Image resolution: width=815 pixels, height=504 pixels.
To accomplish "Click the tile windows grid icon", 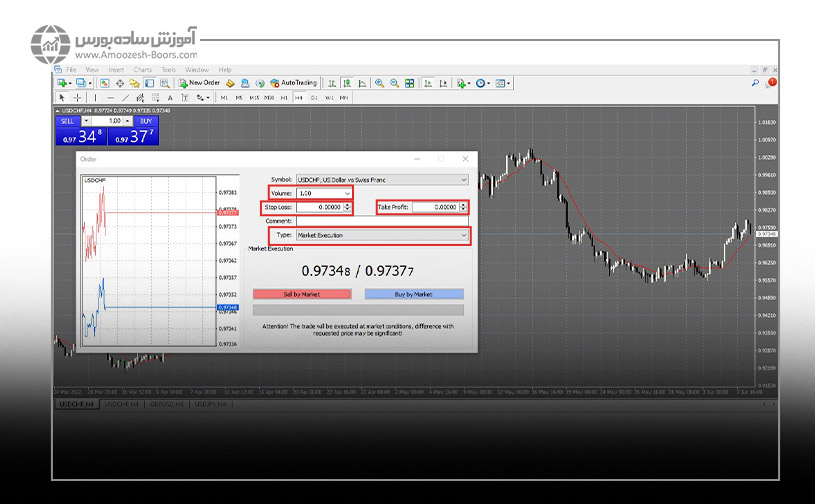I will [x=411, y=83].
